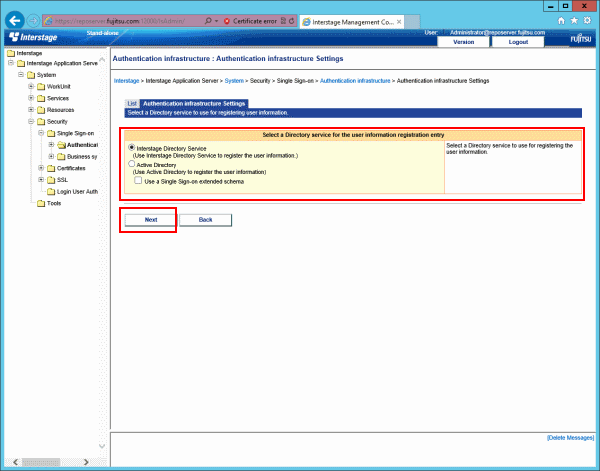Close the Interstage Management Console tab
This screenshot has width=600, height=471.
click(399, 22)
